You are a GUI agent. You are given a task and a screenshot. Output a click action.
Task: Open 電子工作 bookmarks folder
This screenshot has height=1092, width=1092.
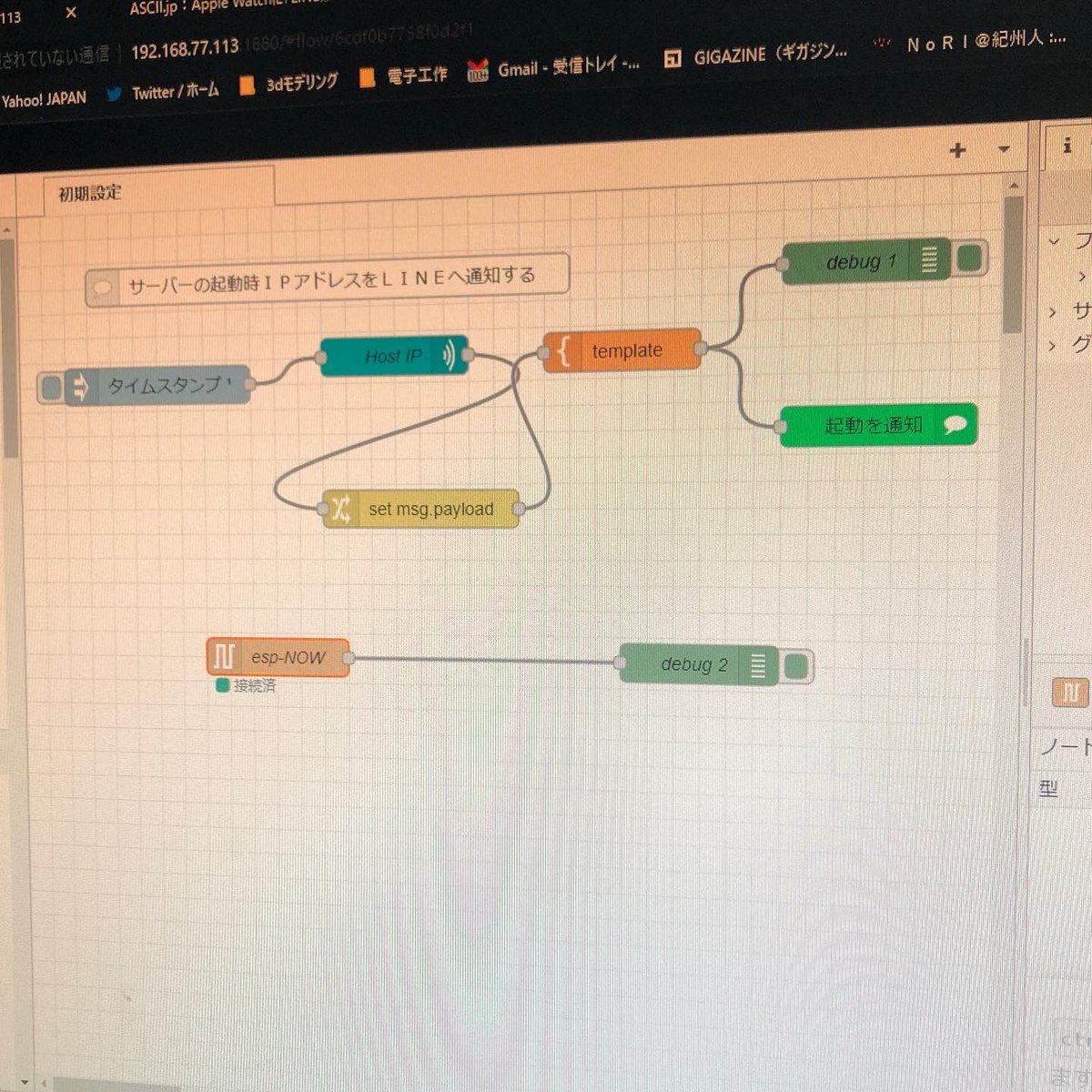403,76
